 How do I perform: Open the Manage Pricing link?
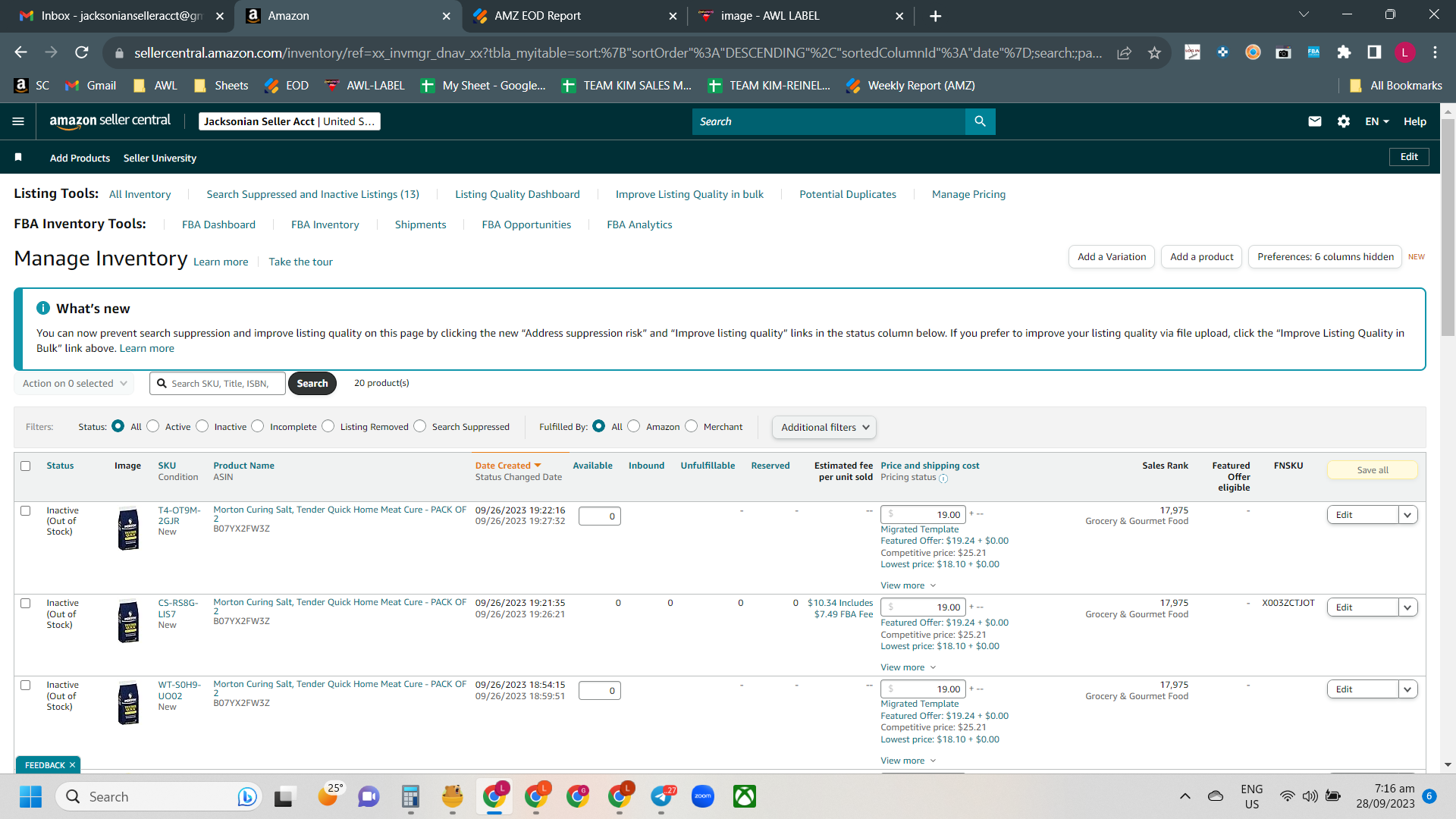[968, 195]
